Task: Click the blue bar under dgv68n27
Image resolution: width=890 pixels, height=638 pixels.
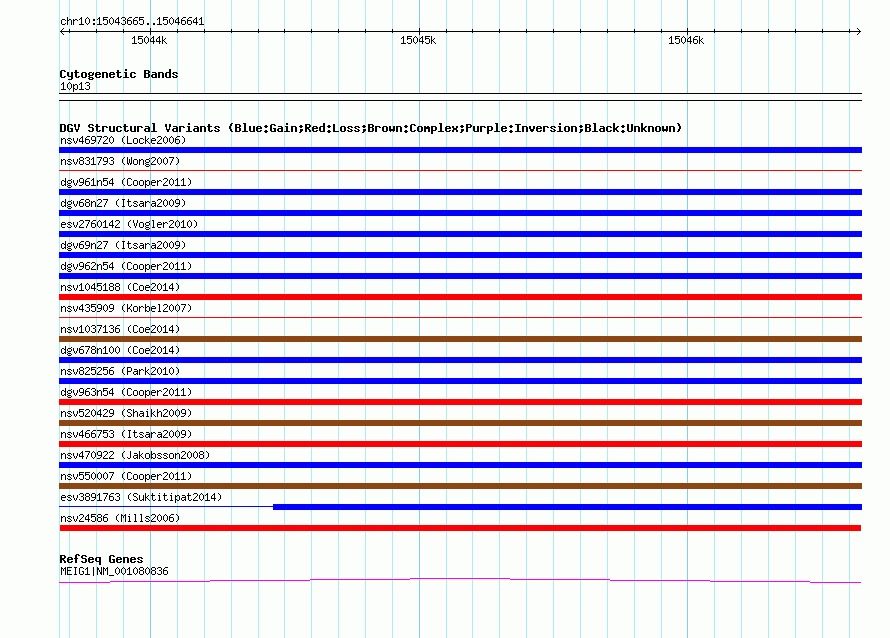Action: [460, 213]
